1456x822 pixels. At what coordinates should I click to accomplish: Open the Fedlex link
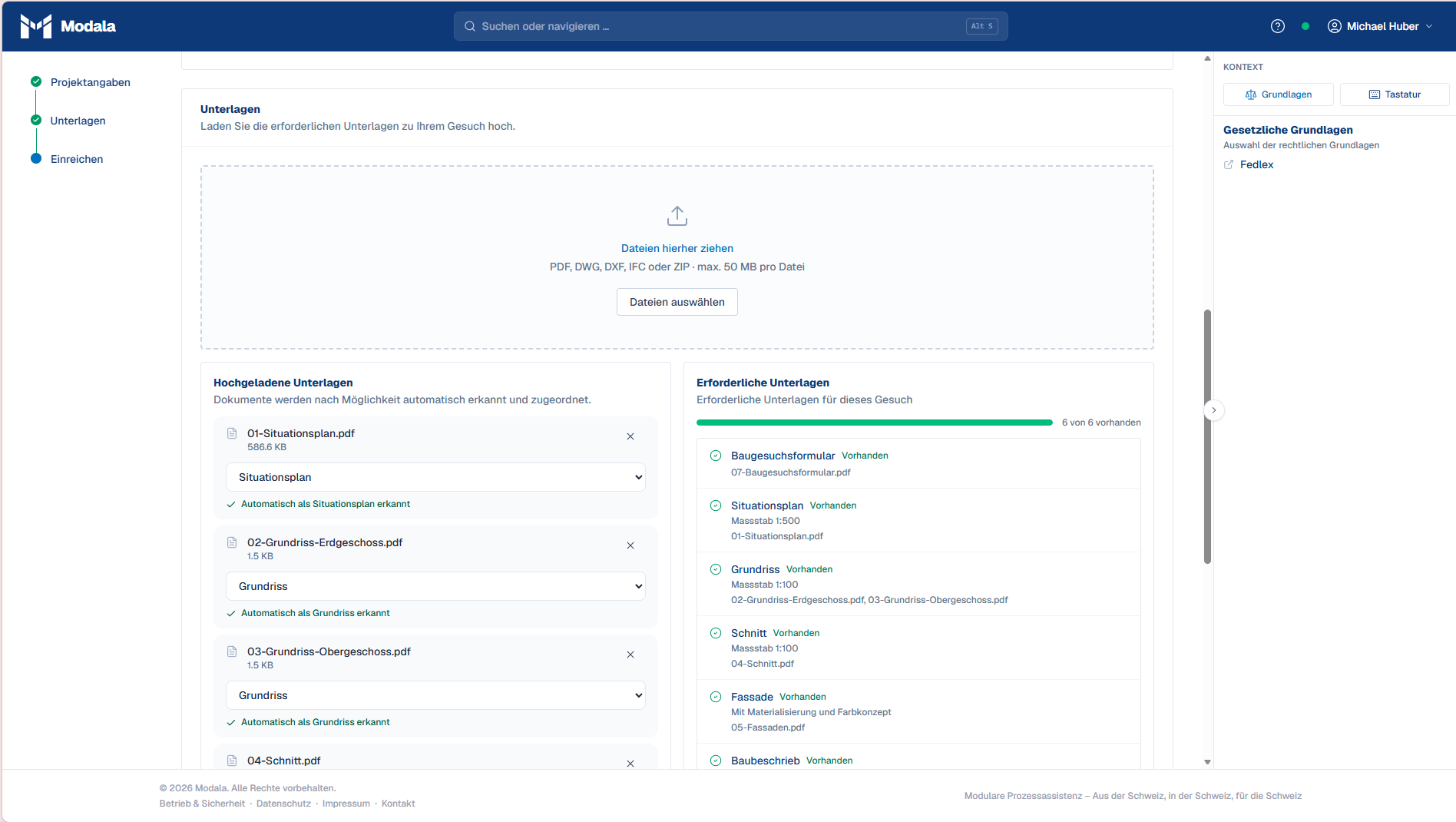[1256, 164]
